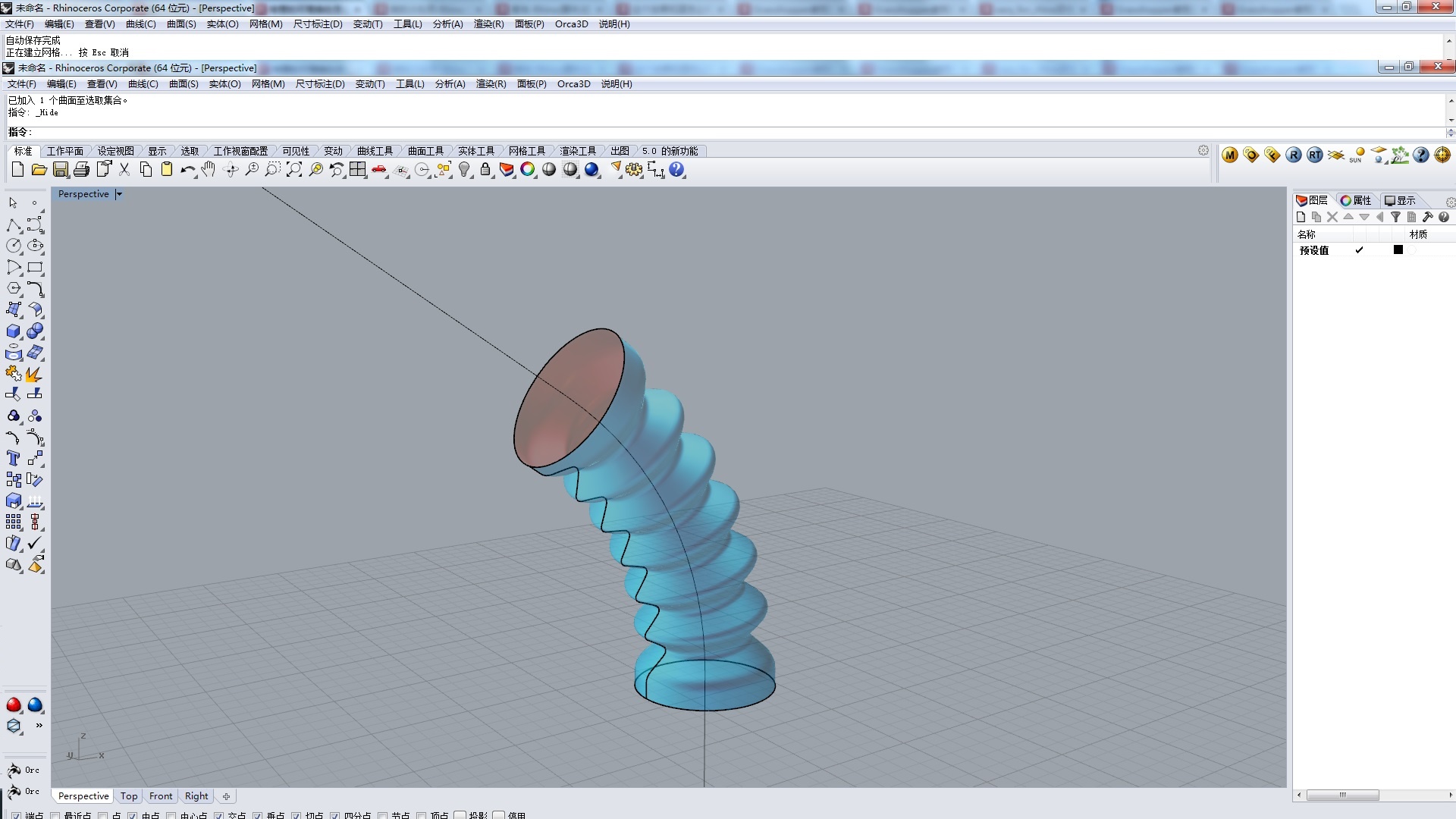Select the 预设值 layer row
1456x819 pixels.
coord(1374,250)
